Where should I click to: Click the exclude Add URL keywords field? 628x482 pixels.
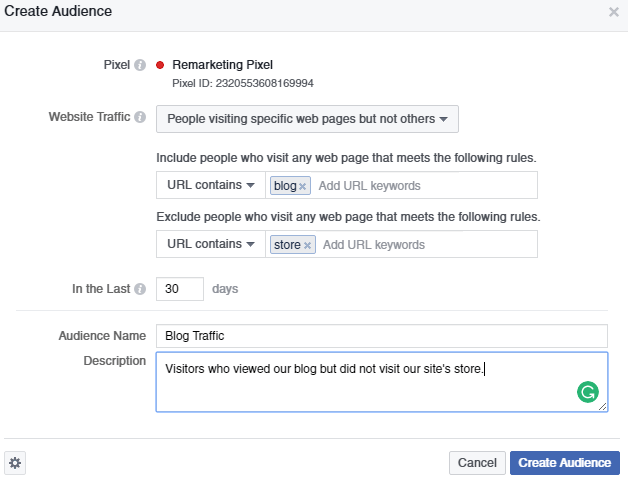(427, 245)
